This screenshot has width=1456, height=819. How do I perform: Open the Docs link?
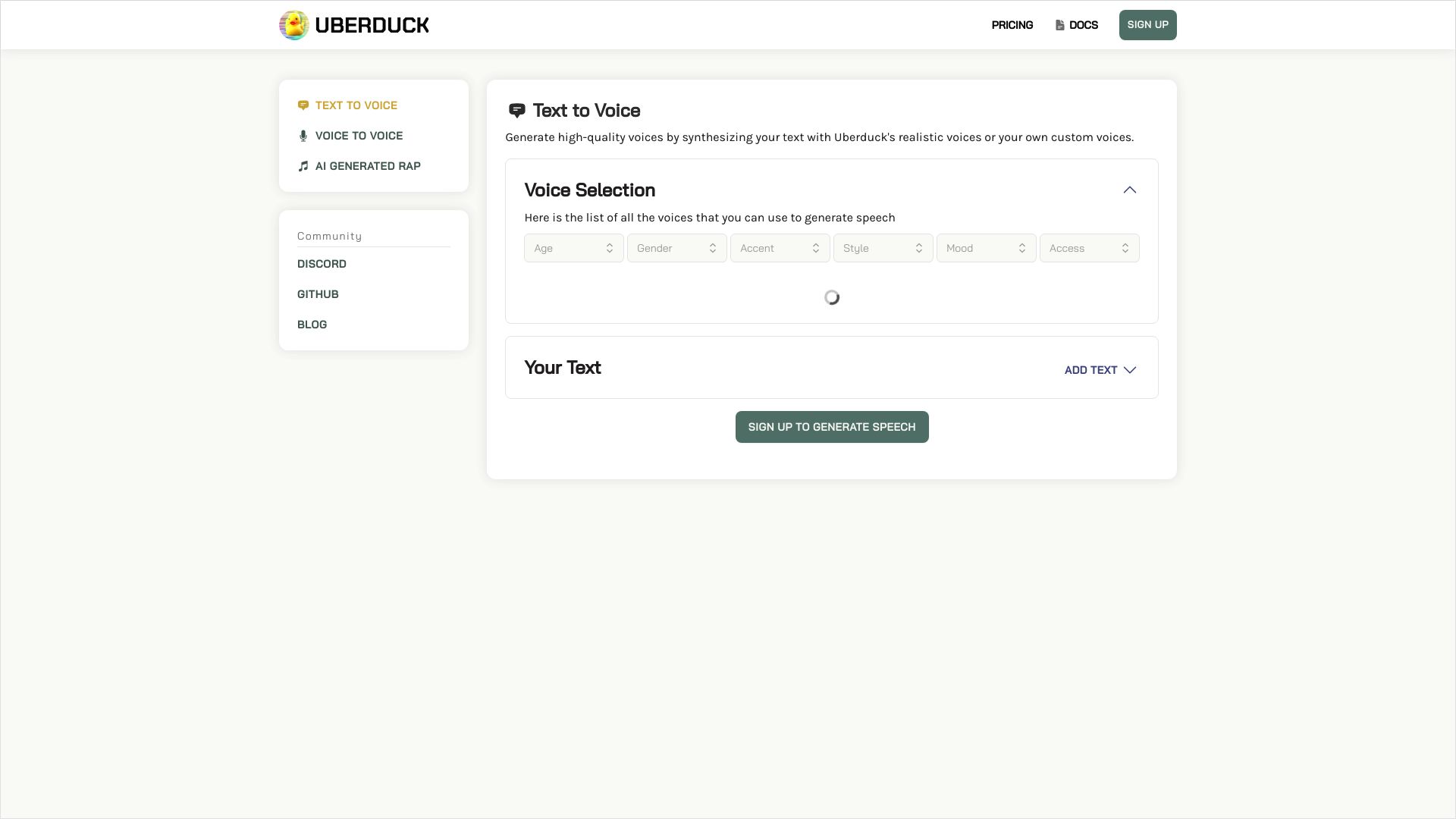point(1076,25)
